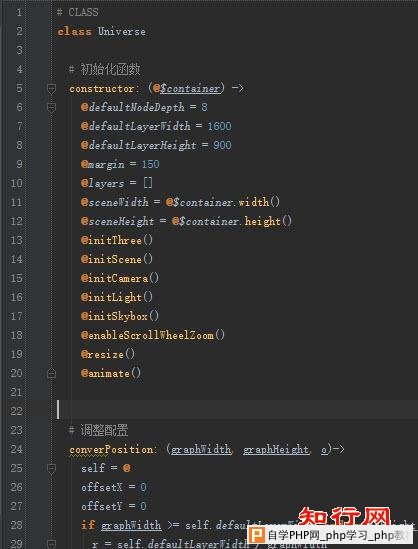The image size is (418, 549).
Task: Collapse the constructor fold marker on line 5
Action: [x=51, y=88]
